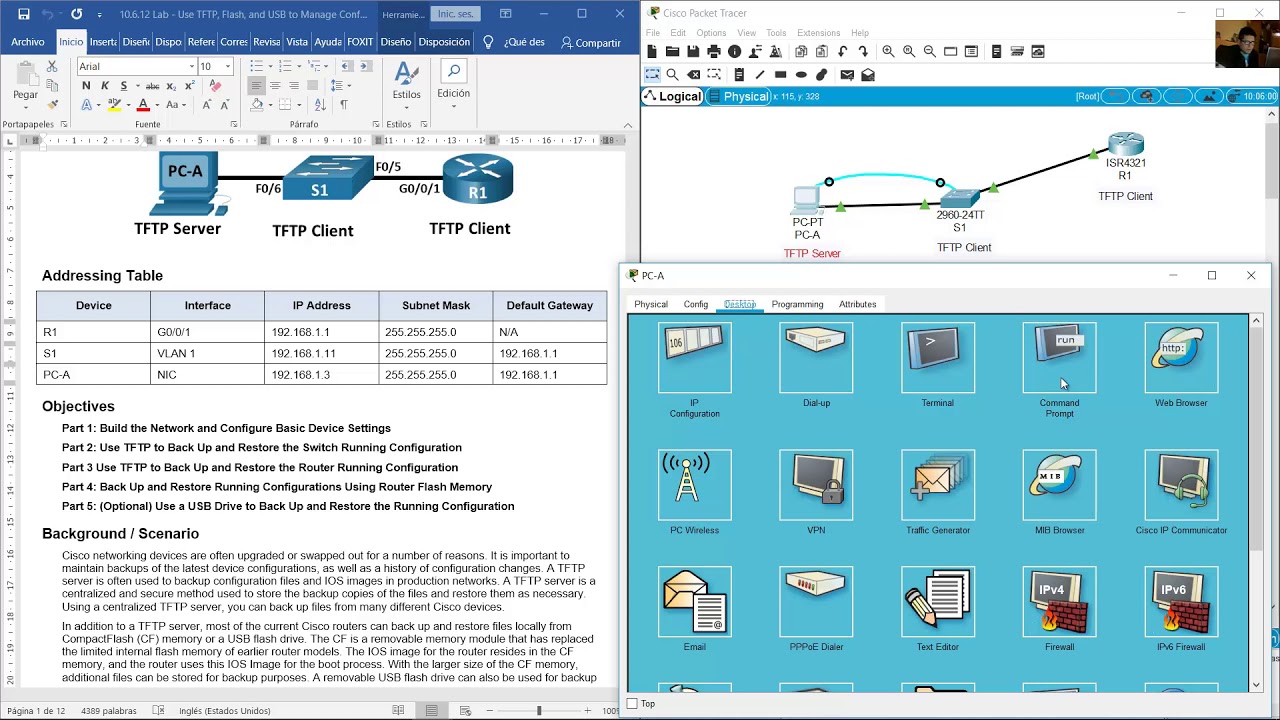Launch the Web Browser app
Viewport: 1280px width, 720px height.
pyautogui.click(x=1181, y=358)
